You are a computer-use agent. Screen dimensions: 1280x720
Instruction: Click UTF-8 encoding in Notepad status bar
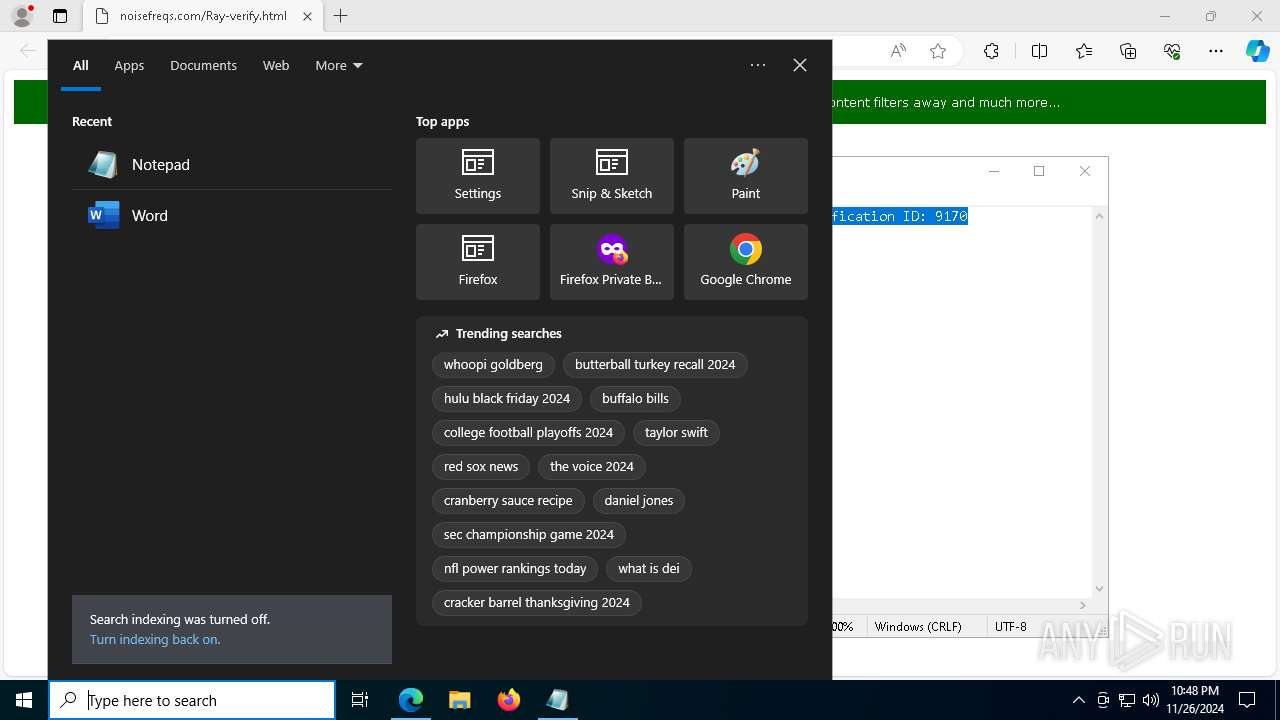(x=1011, y=627)
